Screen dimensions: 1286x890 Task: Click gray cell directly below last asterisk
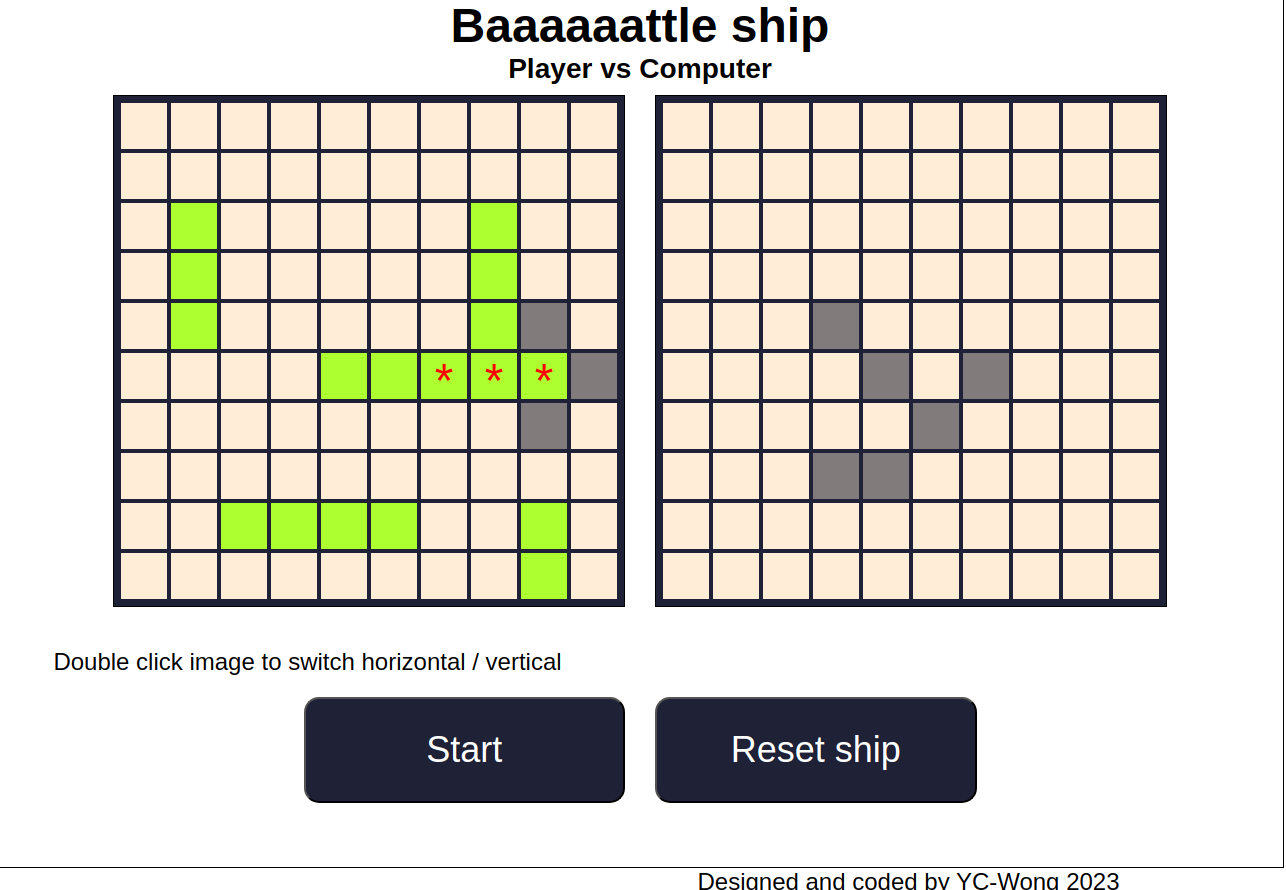pyautogui.click(x=544, y=426)
